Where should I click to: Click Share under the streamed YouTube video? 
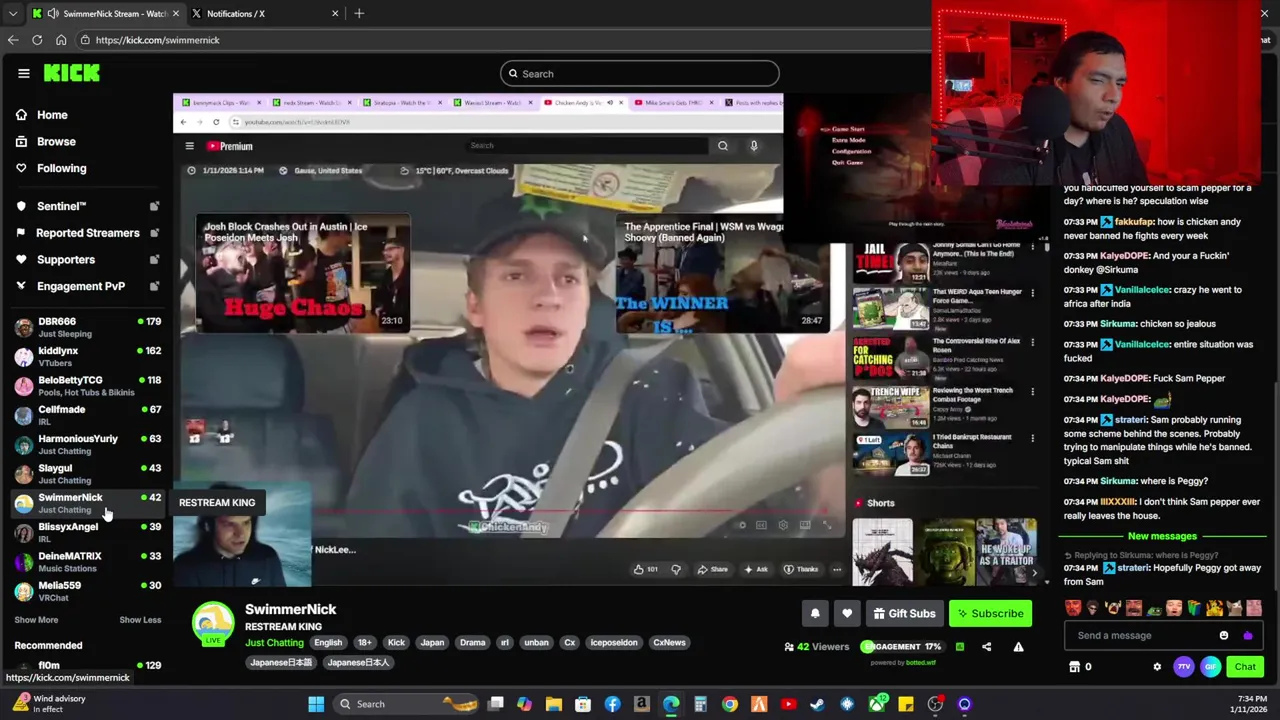coord(713,570)
